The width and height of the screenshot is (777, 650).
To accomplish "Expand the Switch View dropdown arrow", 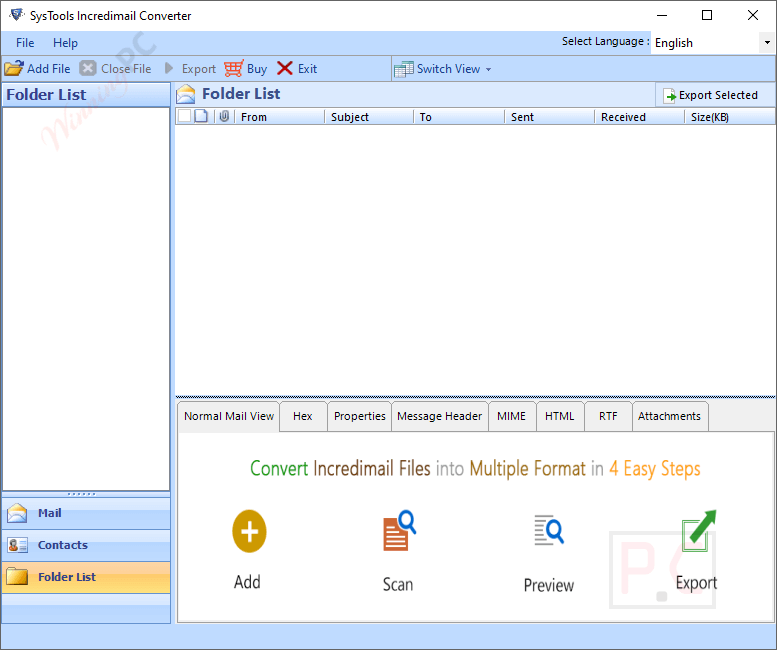I will click(x=489, y=69).
